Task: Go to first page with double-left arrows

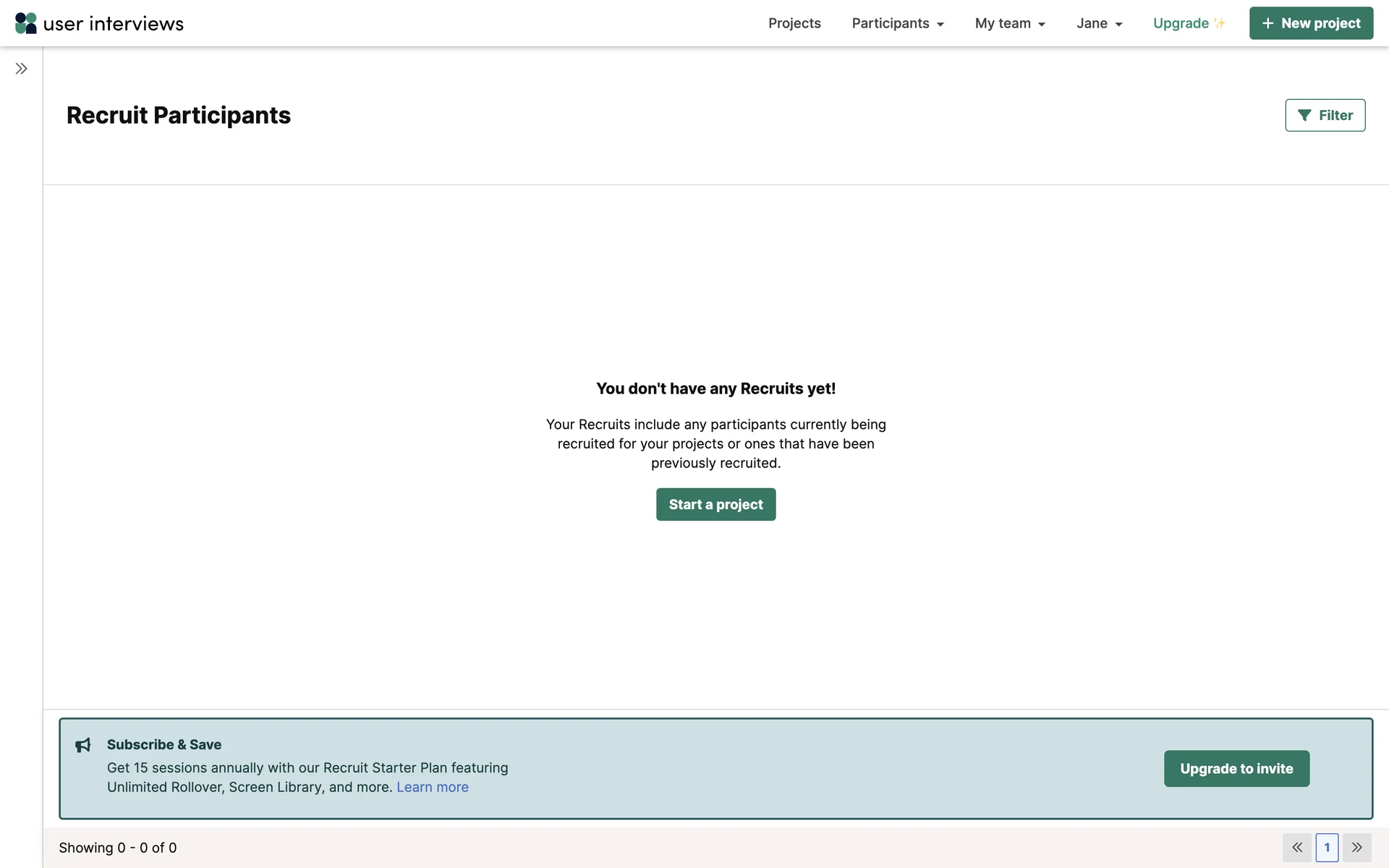Action: point(1297,847)
